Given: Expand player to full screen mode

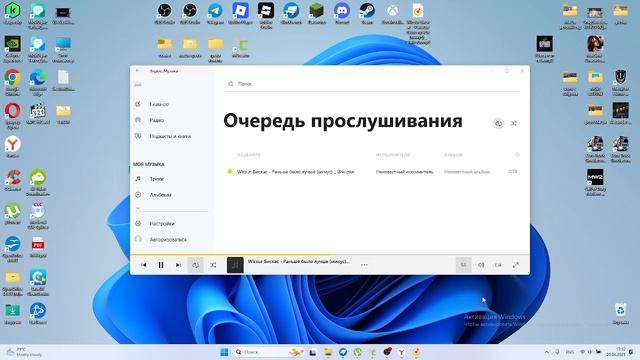Looking at the screenshot, I should pyautogui.click(x=516, y=265).
